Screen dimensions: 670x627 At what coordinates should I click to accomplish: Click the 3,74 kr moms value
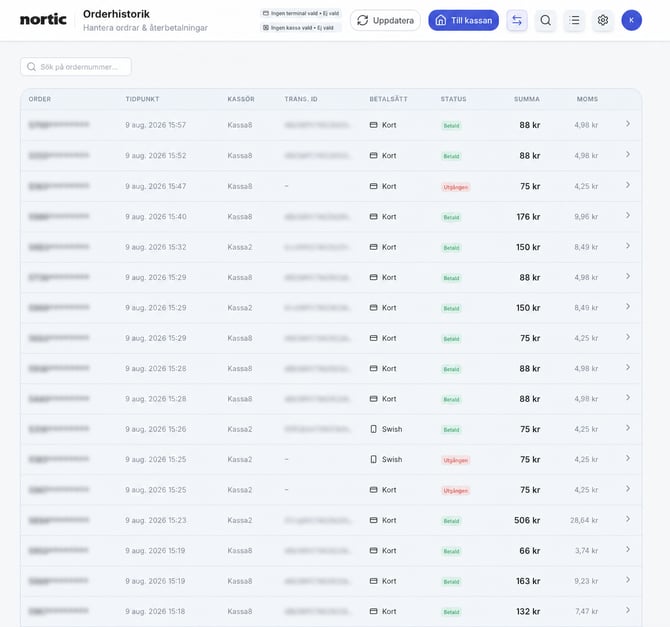click(586, 550)
